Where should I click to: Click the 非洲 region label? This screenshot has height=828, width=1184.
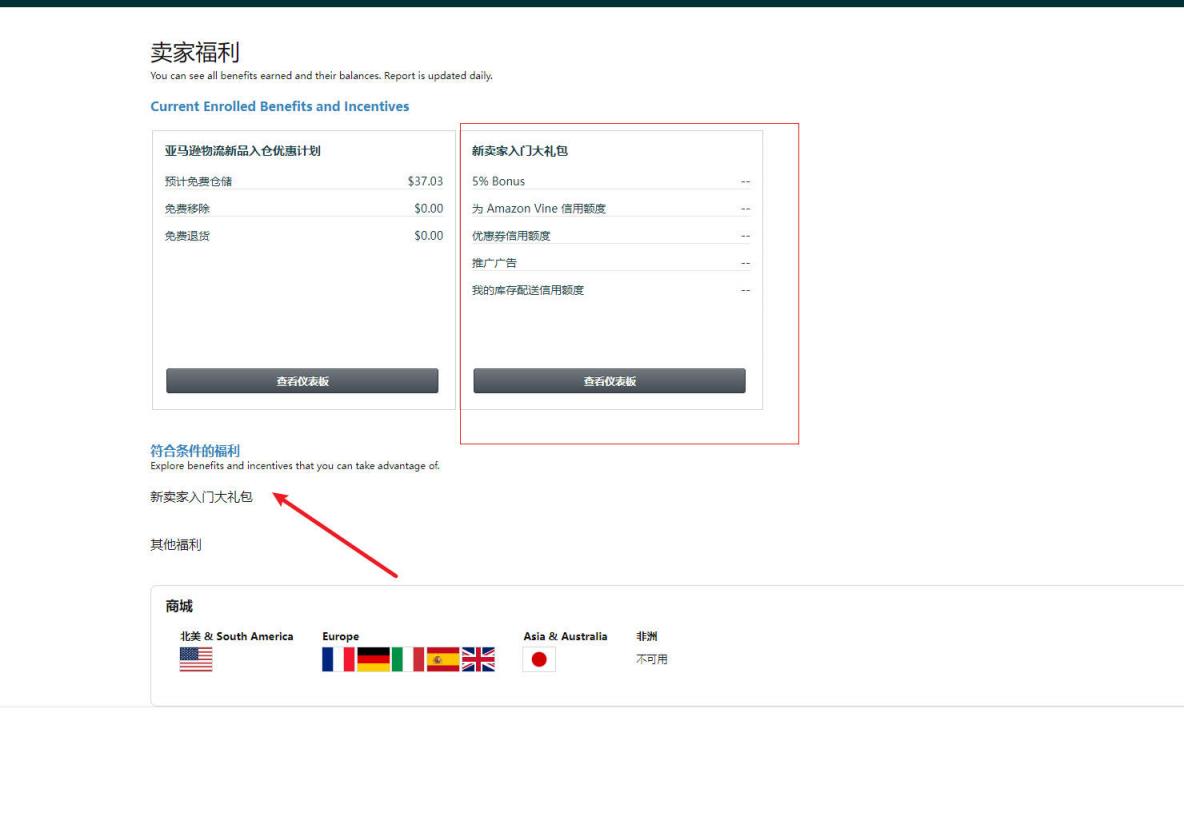tap(646, 636)
